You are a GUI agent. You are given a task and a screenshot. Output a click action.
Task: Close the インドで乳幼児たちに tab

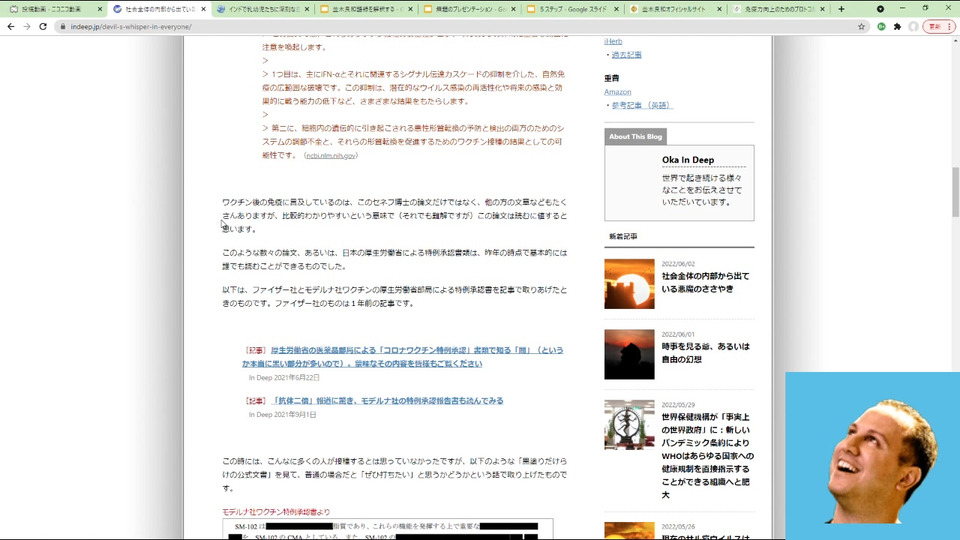tap(307, 9)
